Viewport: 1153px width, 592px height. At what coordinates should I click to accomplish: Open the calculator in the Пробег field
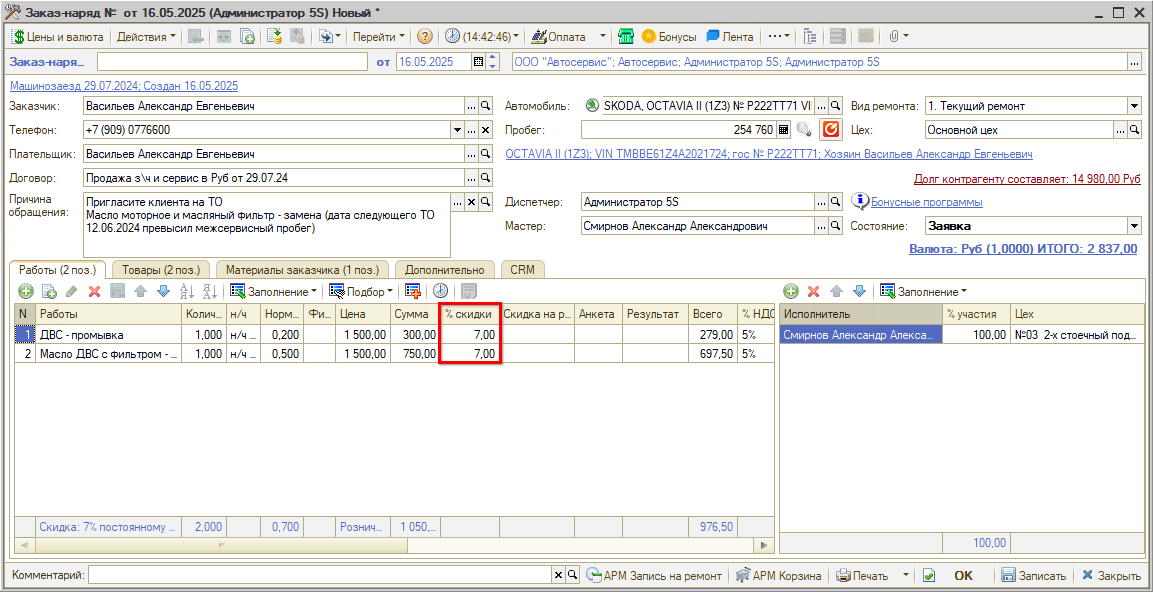point(784,129)
